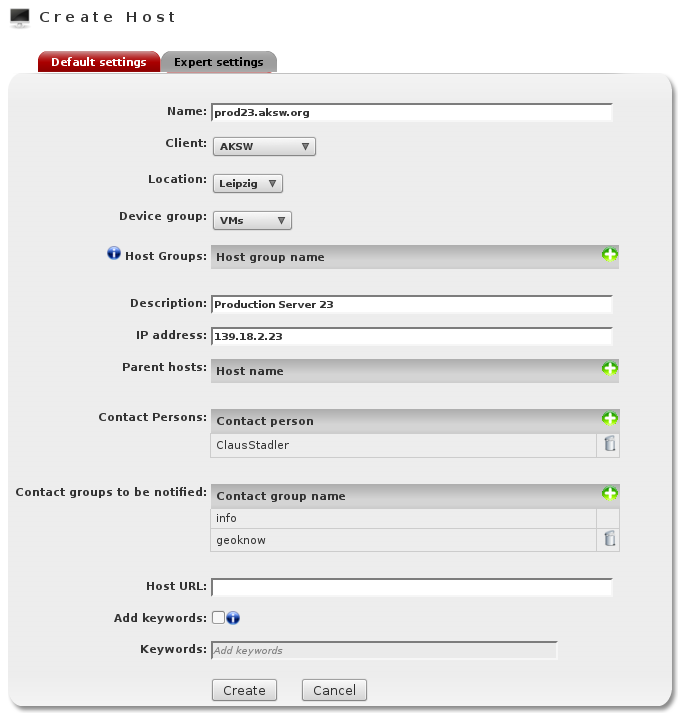Switch to the Default settings tab
Viewport: 686px width, 720px height.
(x=99, y=62)
